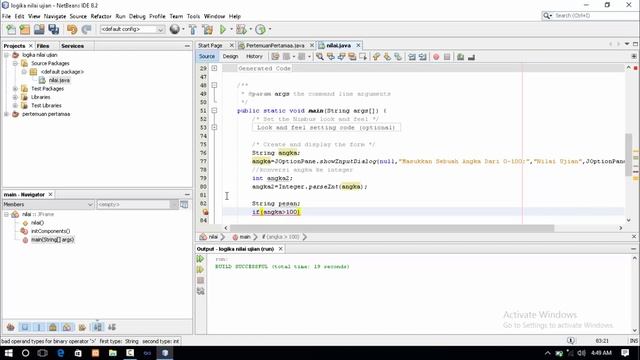Click the New File toolbar icon

pos(11,29)
